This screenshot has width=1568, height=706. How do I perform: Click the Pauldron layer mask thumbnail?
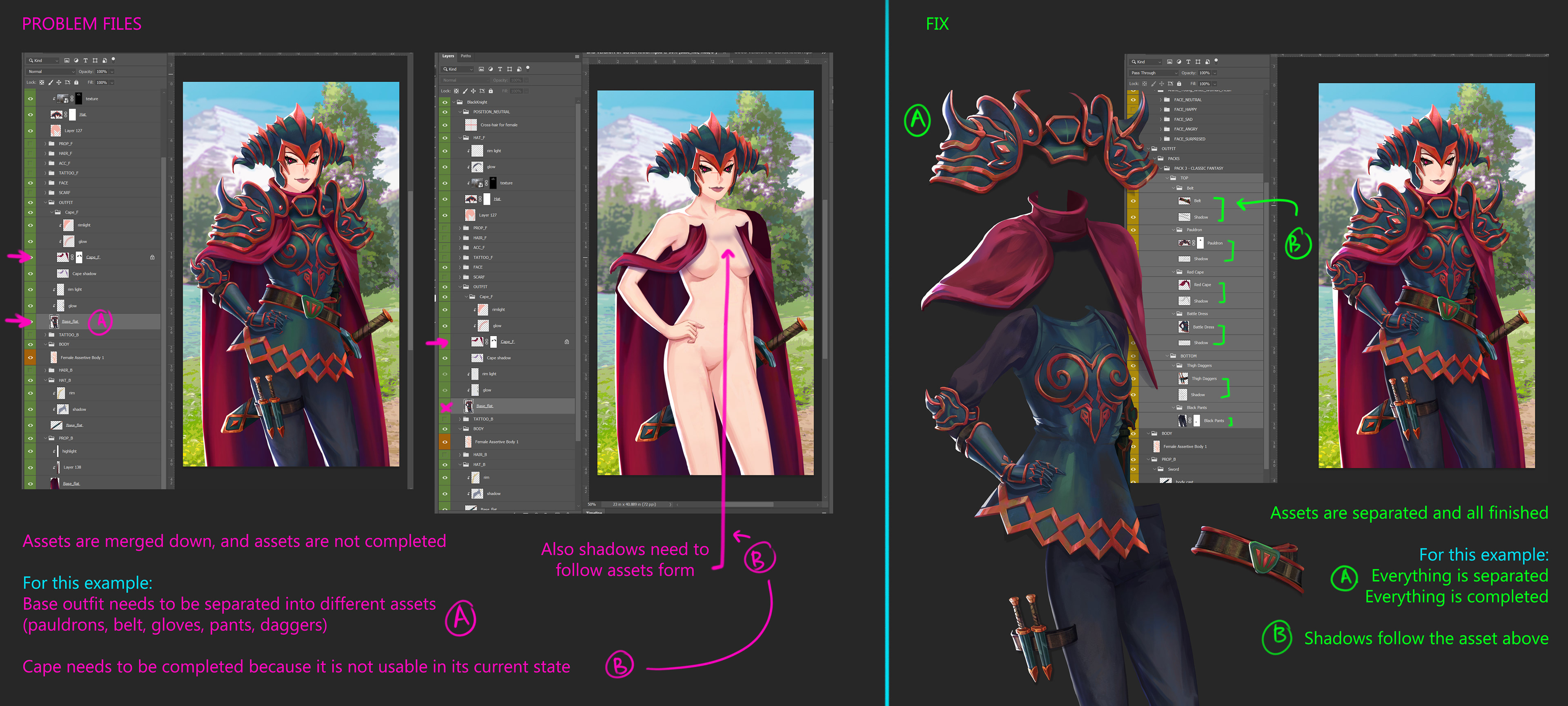pyautogui.click(x=1200, y=243)
